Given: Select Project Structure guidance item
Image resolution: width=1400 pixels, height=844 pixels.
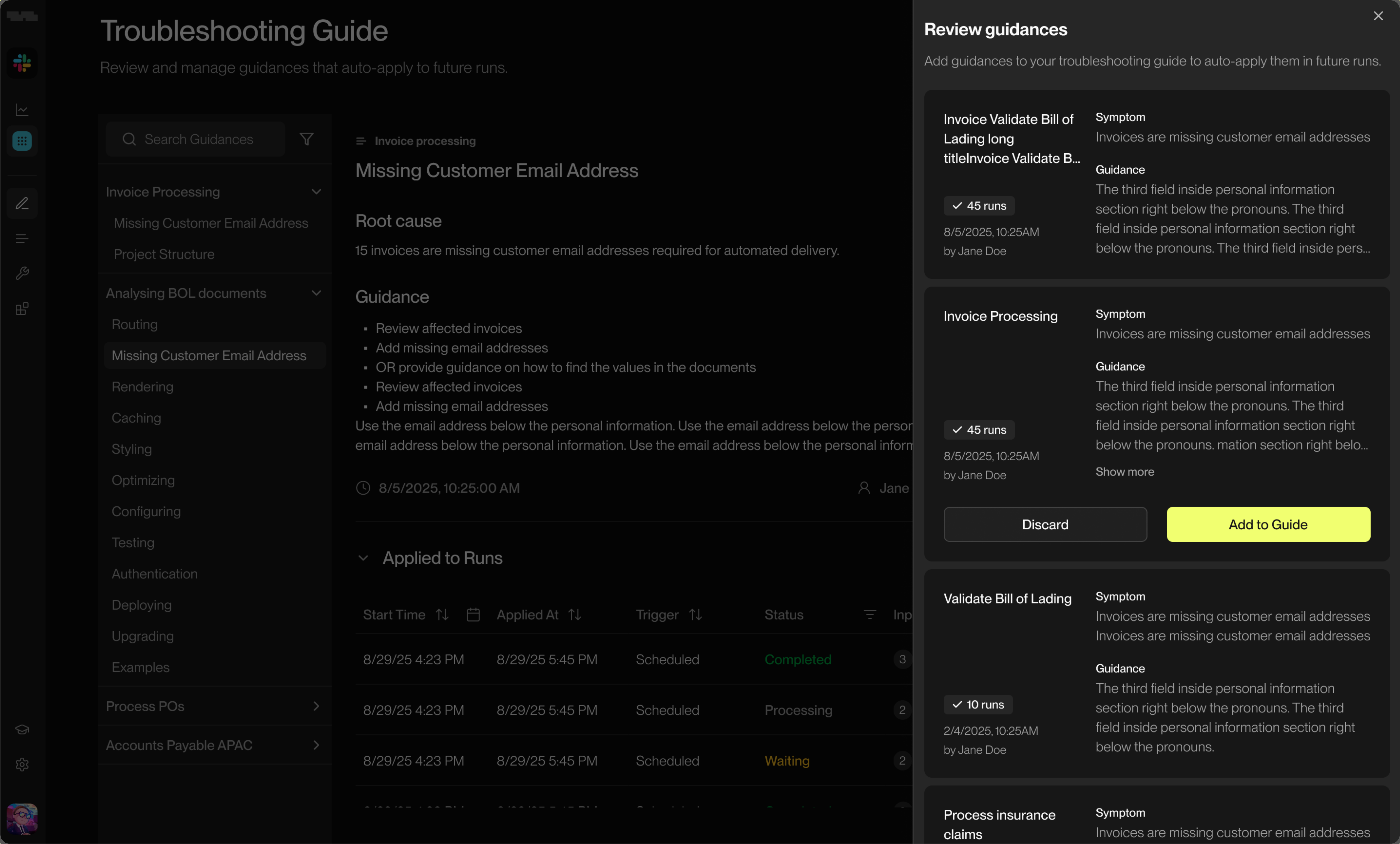Looking at the screenshot, I should 164,254.
